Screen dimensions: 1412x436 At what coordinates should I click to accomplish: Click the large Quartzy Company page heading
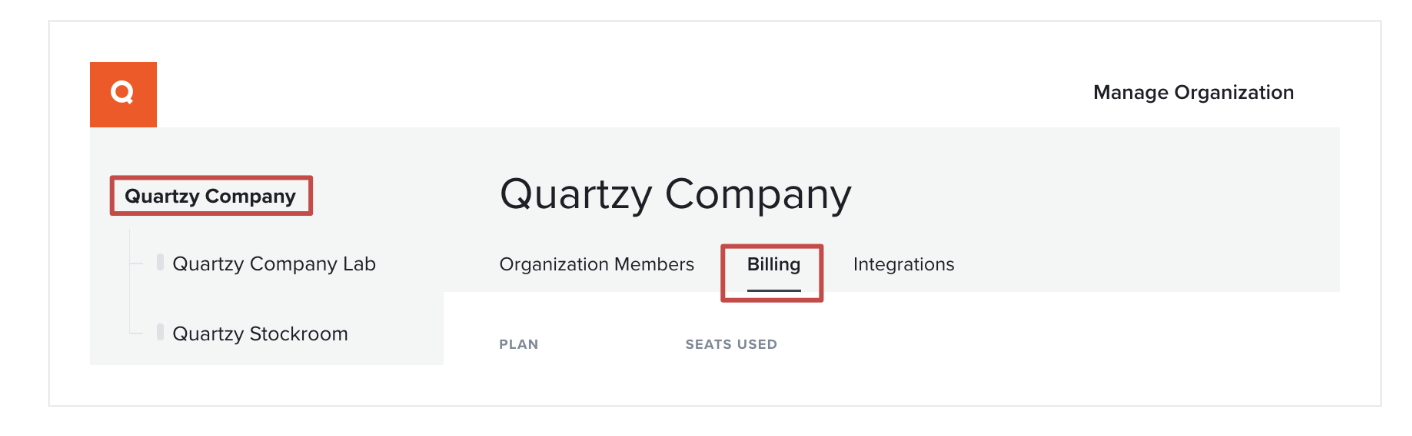(675, 194)
